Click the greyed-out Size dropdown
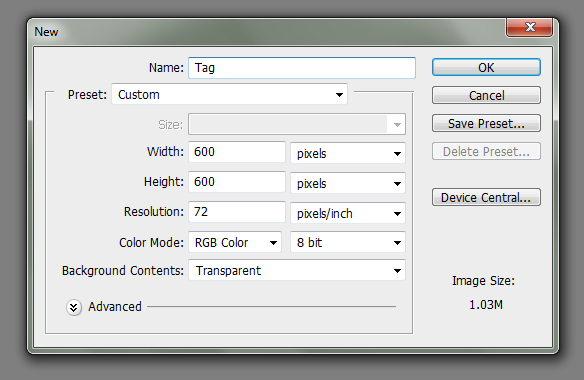The image size is (584, 380). click(x=297, y=124)
